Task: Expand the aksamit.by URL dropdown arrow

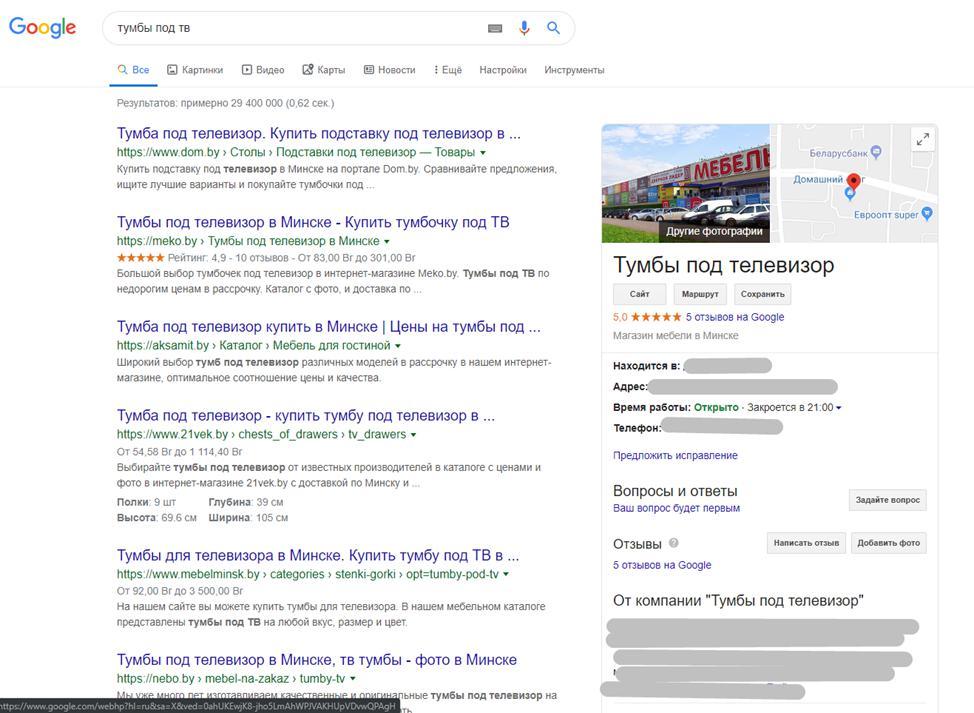Action: click(x=398, y=346)
